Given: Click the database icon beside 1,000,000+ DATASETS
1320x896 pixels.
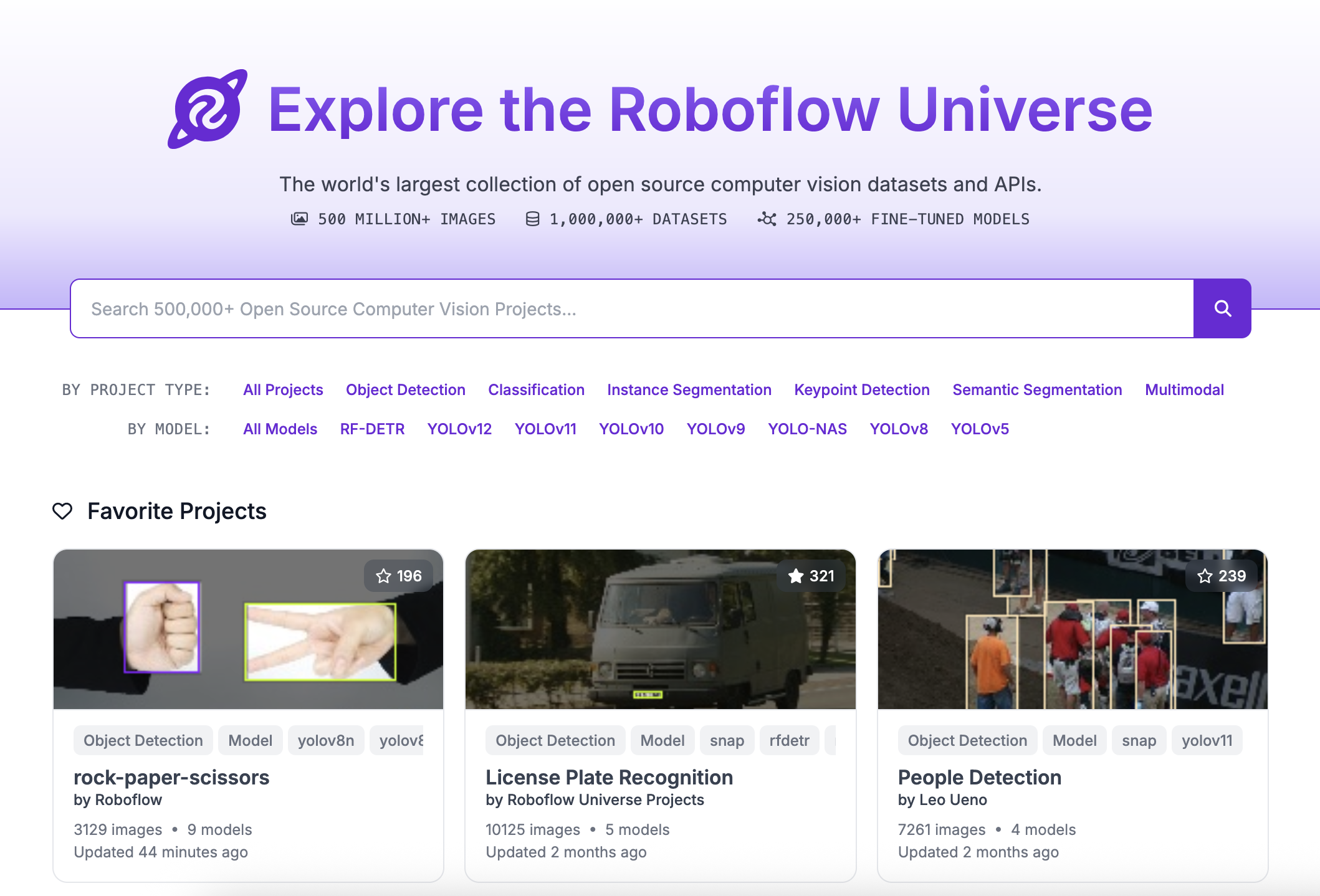Looking at the screenshot, I should pos(532,218).
